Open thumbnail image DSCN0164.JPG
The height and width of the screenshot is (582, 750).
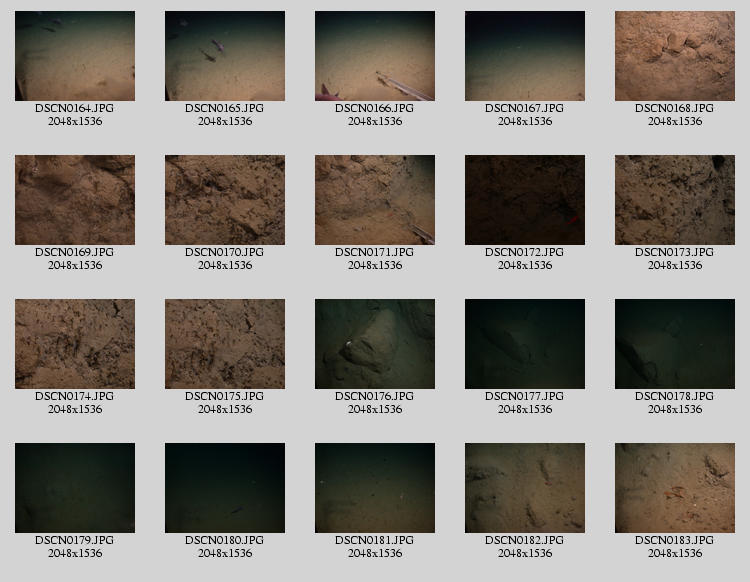(75, 56)
